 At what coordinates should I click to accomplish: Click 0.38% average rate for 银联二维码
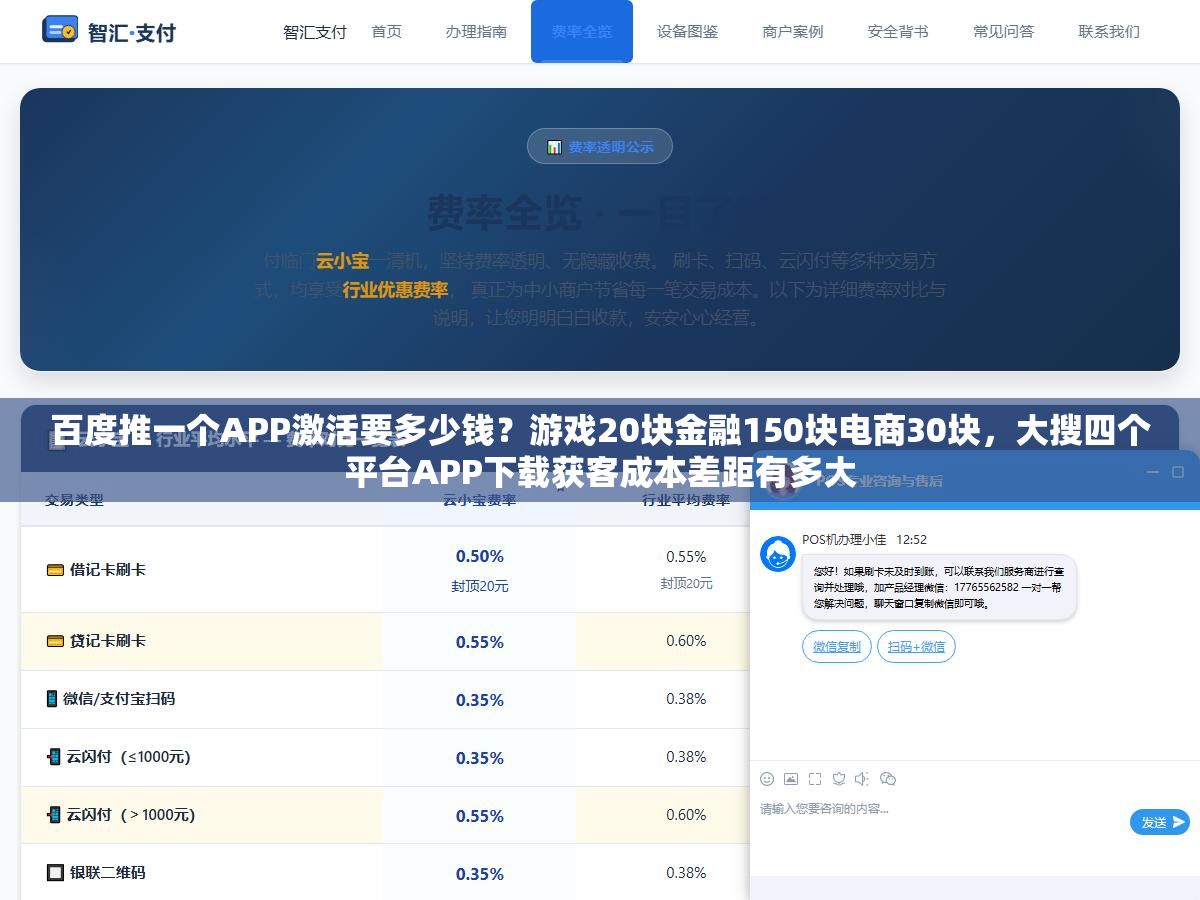(686, 873)
